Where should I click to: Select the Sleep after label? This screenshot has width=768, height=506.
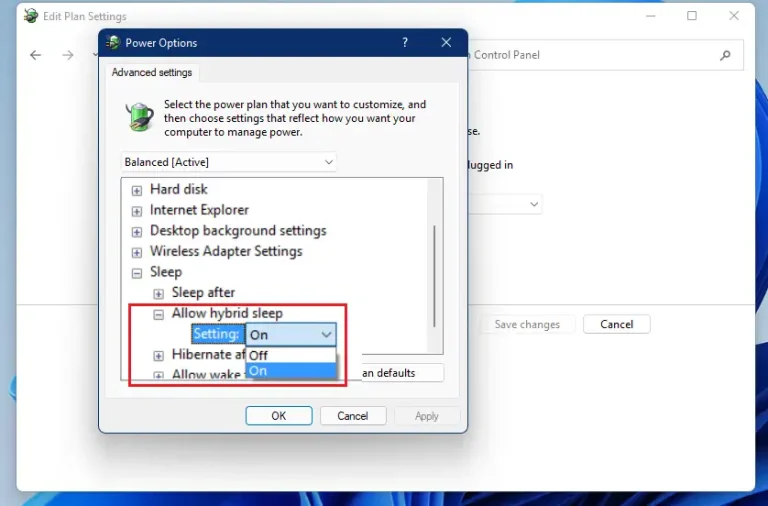203,292
